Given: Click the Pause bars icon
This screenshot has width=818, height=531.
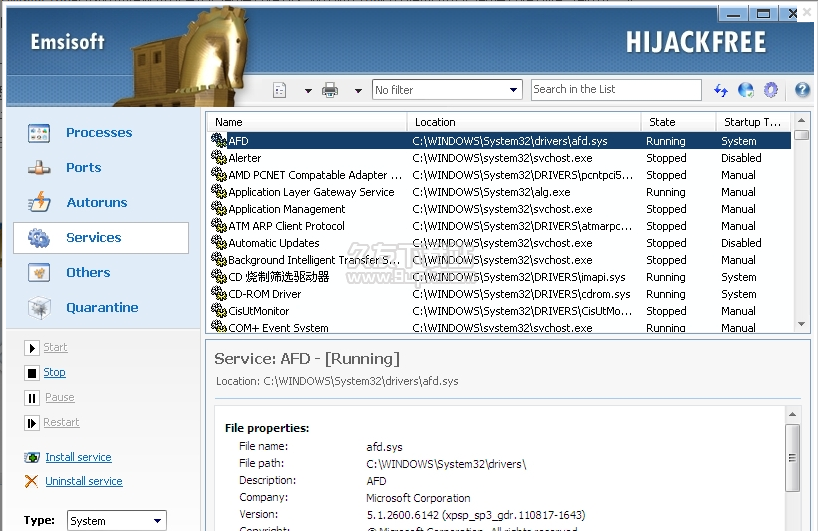Looking at the screenshot, I should [32, 398].
